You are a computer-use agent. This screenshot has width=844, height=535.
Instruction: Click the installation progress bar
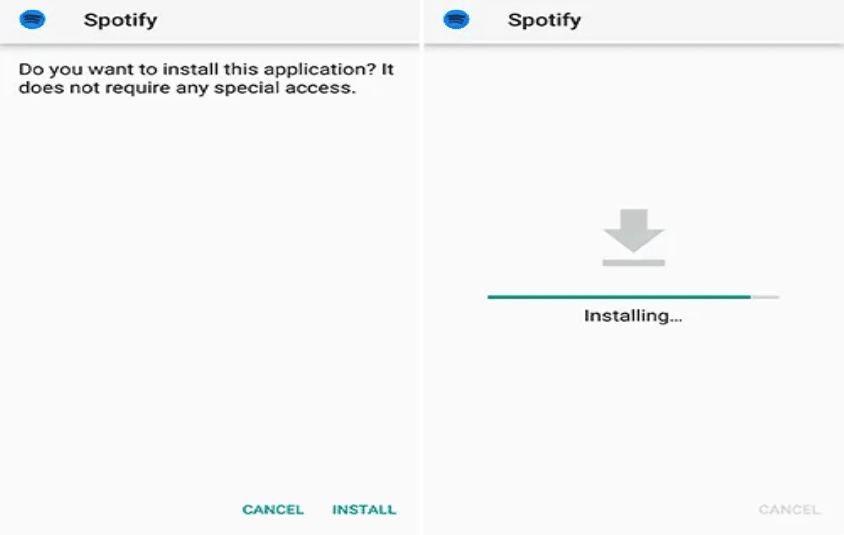(x=633, y=297)
